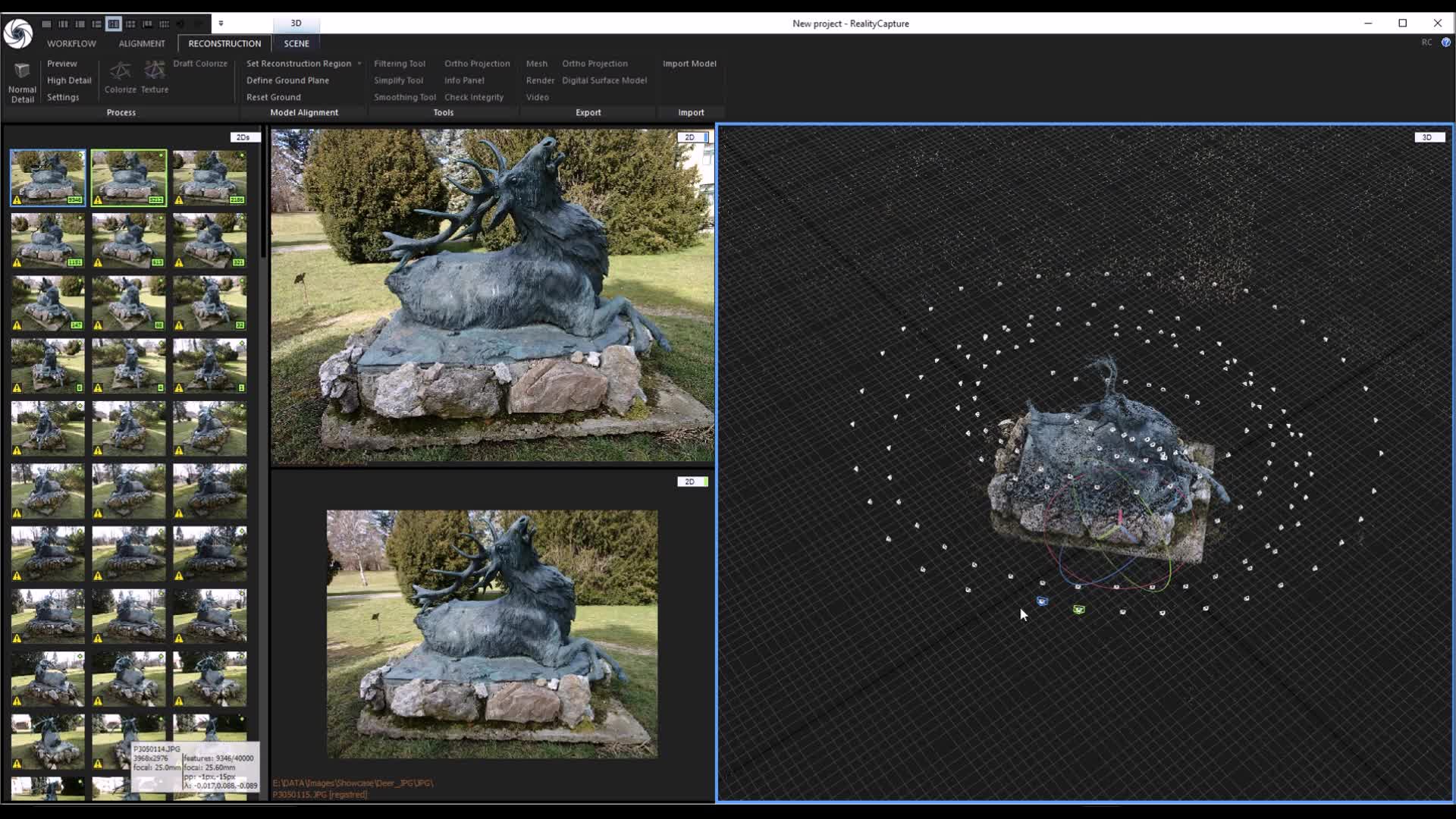The height and width of the screenshot is (819, 1456).
Task: Select the first single-pane layout icon
Action: tap(46, 24)
